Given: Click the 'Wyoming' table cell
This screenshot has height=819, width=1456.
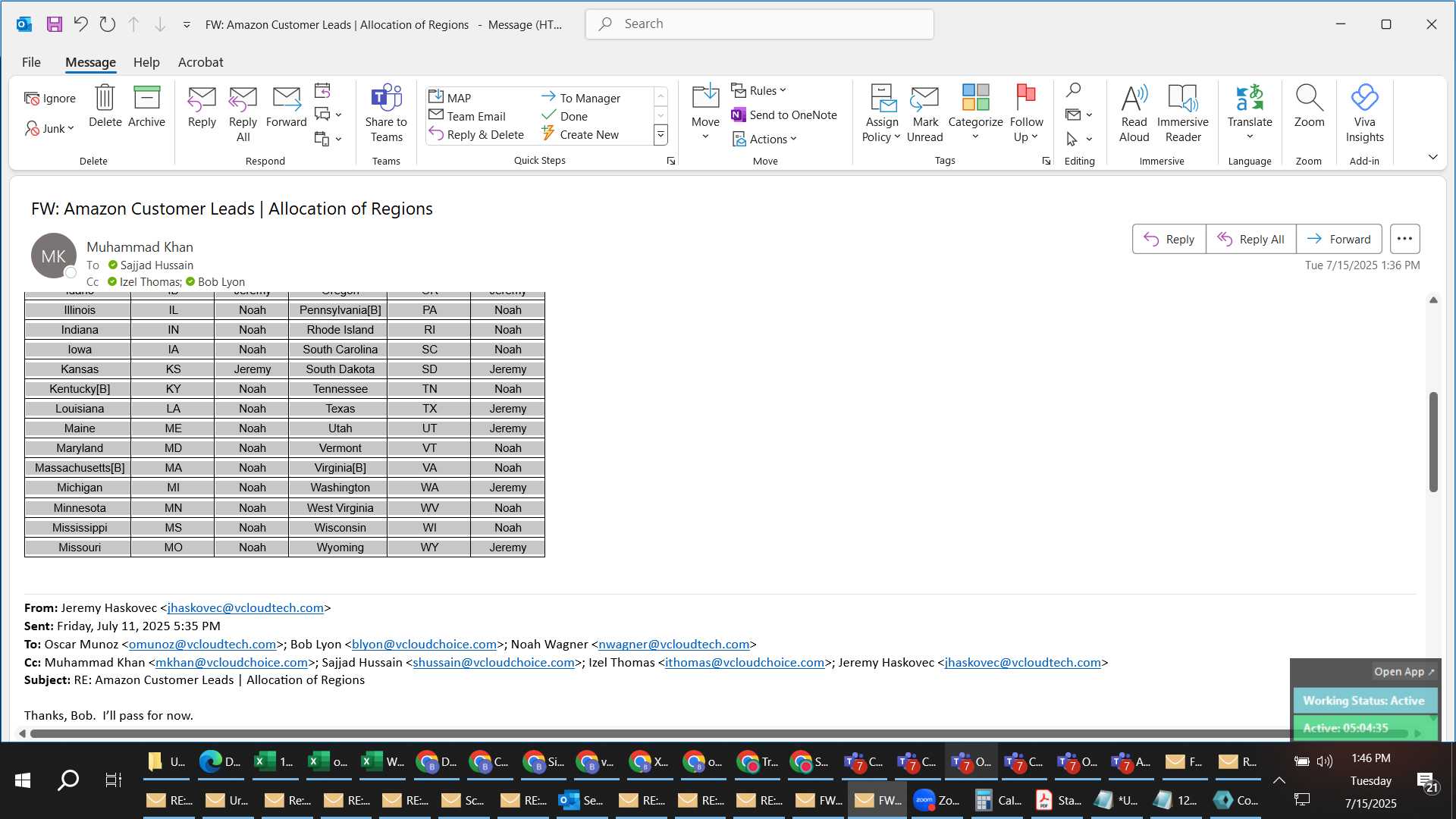Looking at the screenshot, I should point(340,547).
